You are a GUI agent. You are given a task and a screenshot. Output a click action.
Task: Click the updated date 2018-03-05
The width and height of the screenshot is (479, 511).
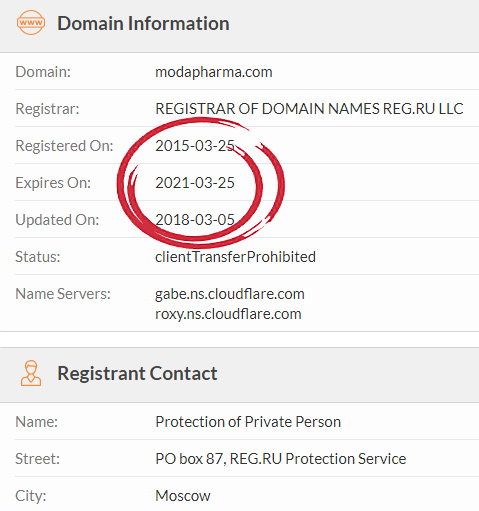pos(195,220)
